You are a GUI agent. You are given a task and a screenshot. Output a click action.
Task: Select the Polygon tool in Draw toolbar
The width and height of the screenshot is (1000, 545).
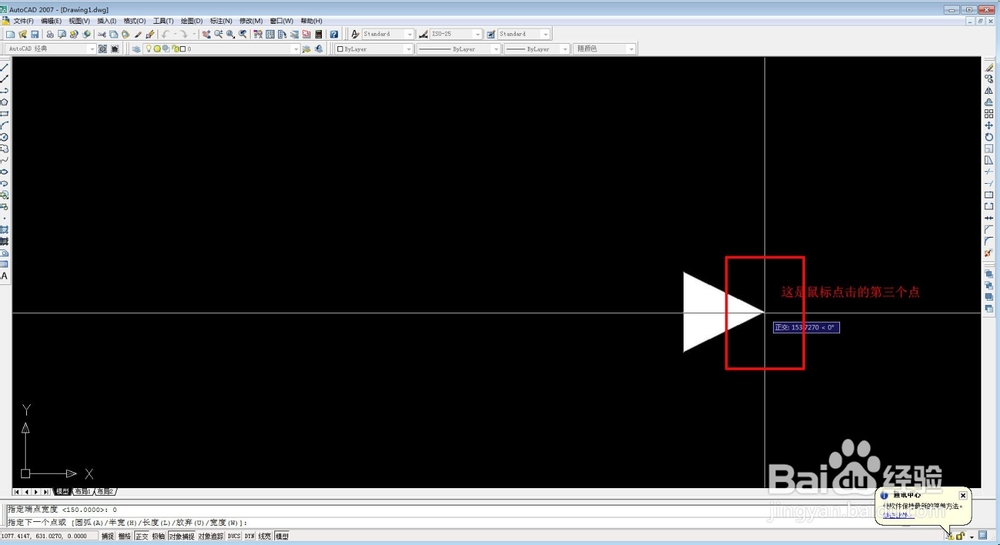pyautogui.click(x=4, y=102)
